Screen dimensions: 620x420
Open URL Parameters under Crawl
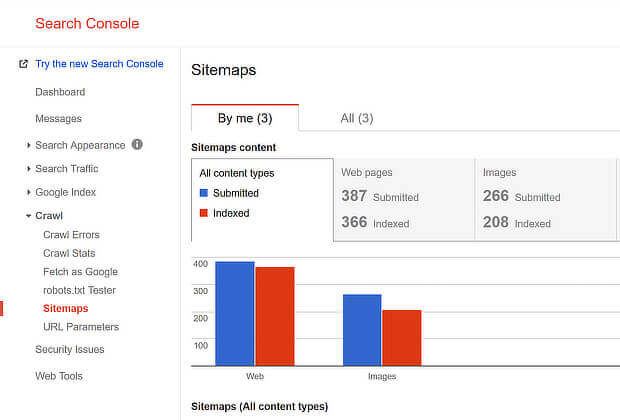pyautogui.click(x=81, y=327)
